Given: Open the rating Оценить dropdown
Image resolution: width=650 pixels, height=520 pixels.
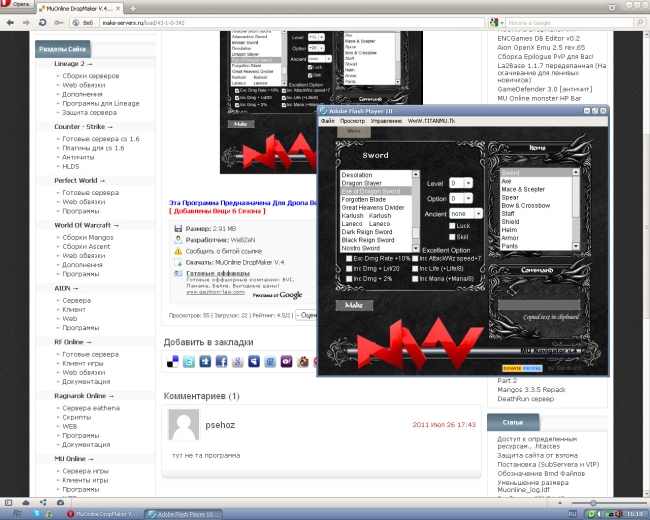Looking at the screenshot, I should (306, 315).
